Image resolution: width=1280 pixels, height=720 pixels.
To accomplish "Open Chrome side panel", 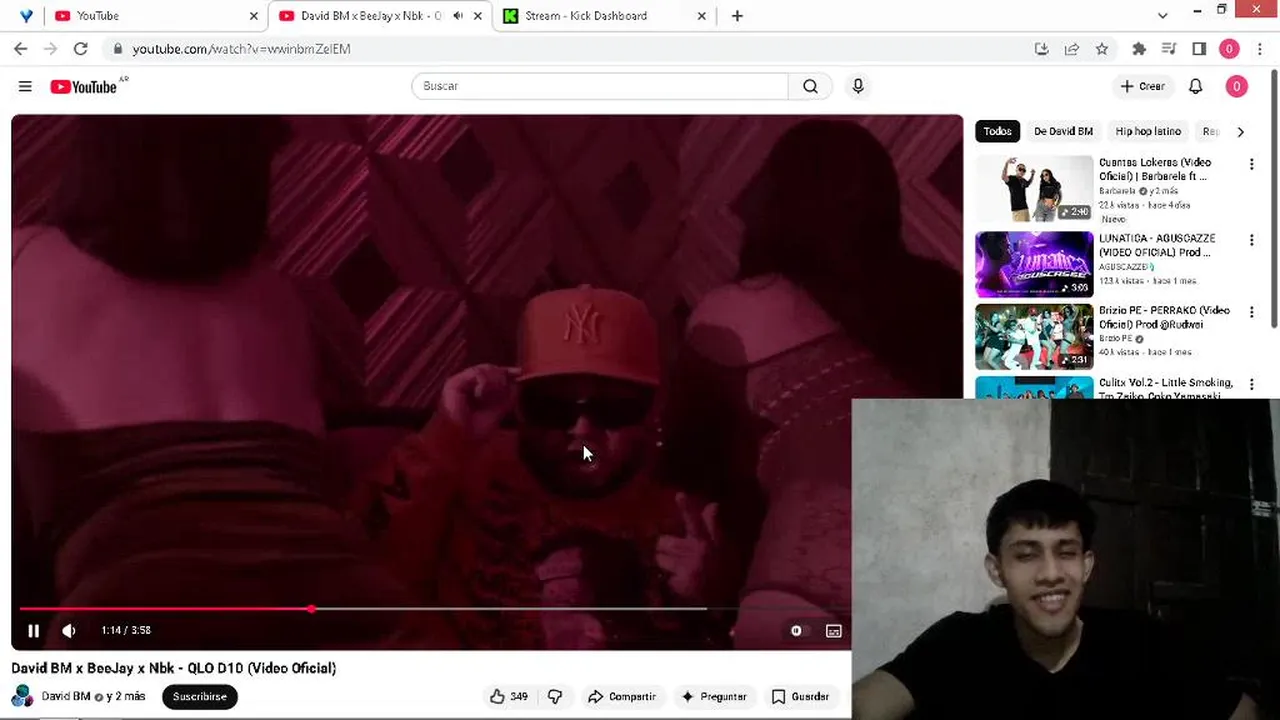I will 1199,48.
